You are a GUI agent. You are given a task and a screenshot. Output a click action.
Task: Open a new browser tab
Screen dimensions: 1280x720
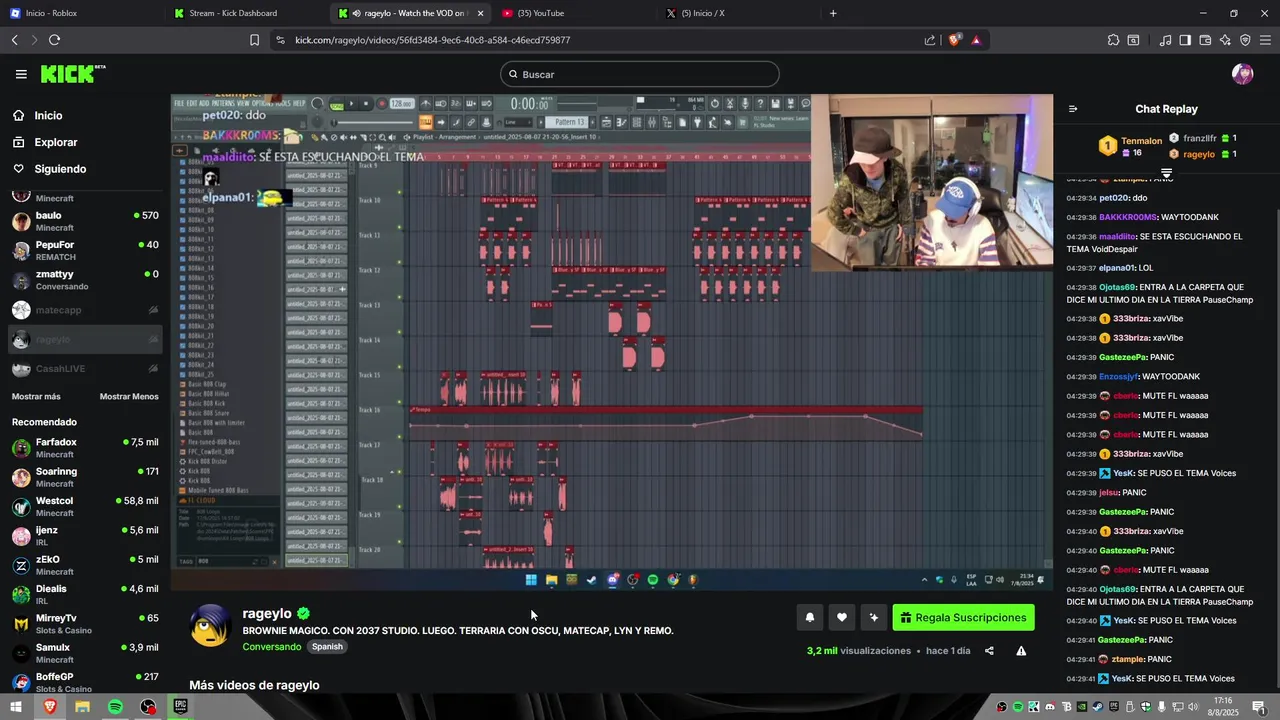coord(833,13)
